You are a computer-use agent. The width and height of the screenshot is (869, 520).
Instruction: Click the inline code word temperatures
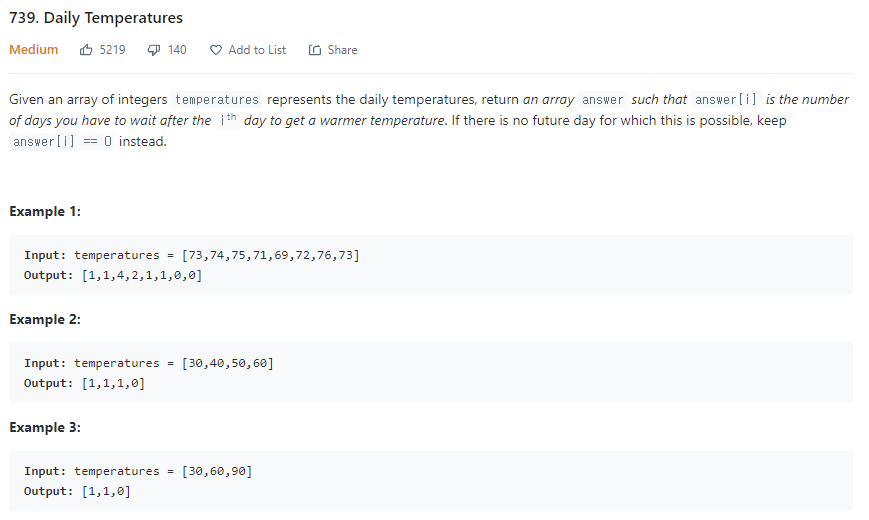[217, 100]
